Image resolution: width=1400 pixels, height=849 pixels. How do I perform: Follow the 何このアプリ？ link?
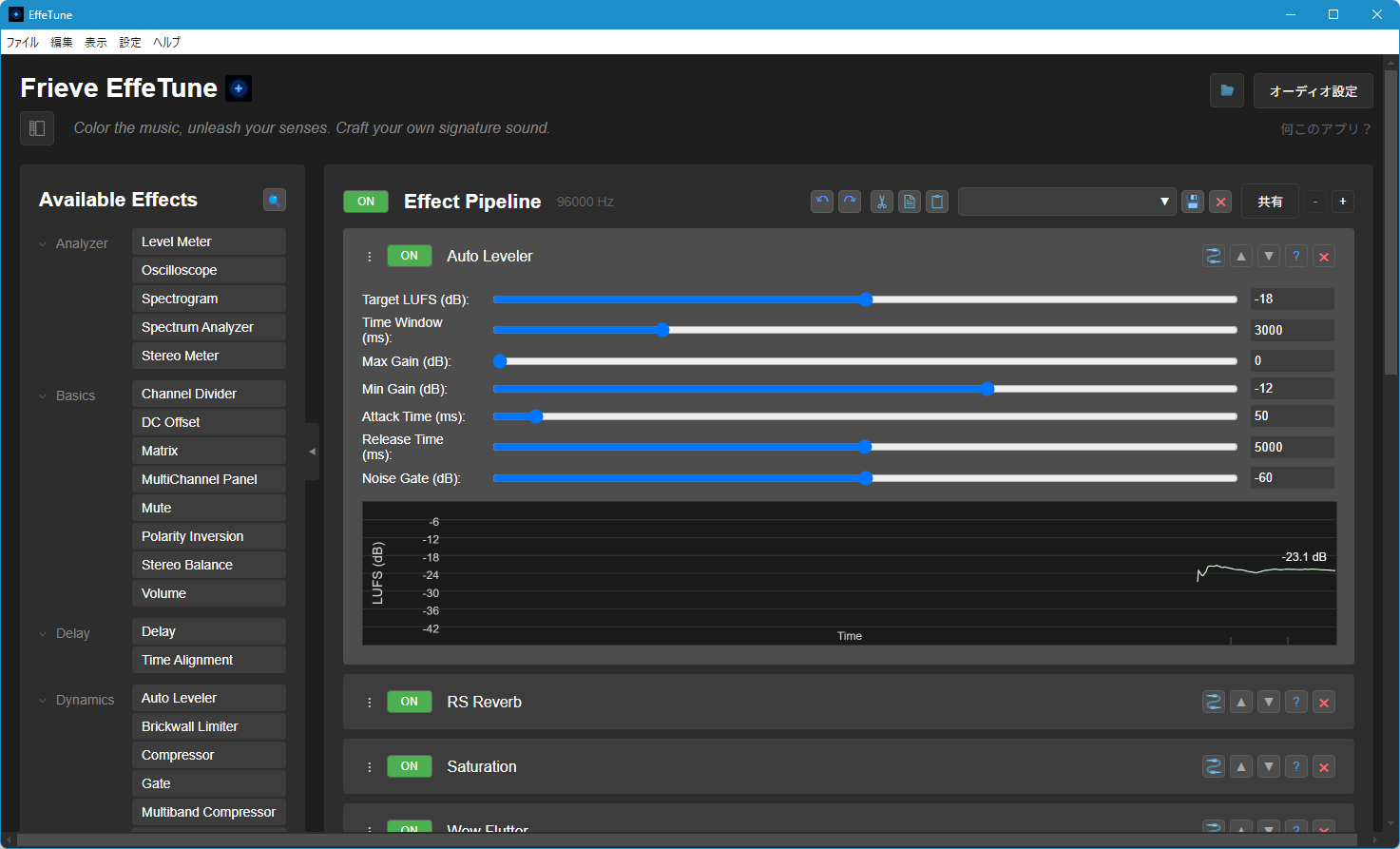point(1326,129)
